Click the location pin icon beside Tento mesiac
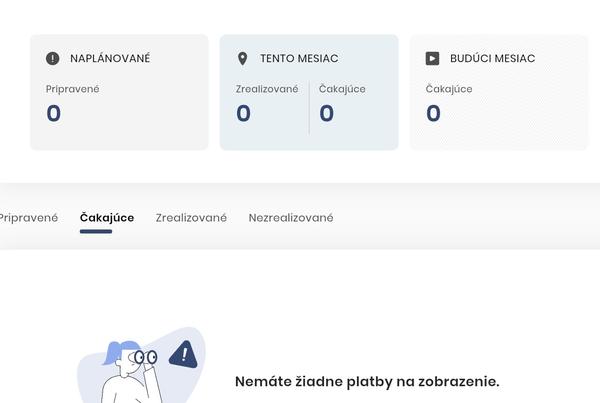 (242, 59)
